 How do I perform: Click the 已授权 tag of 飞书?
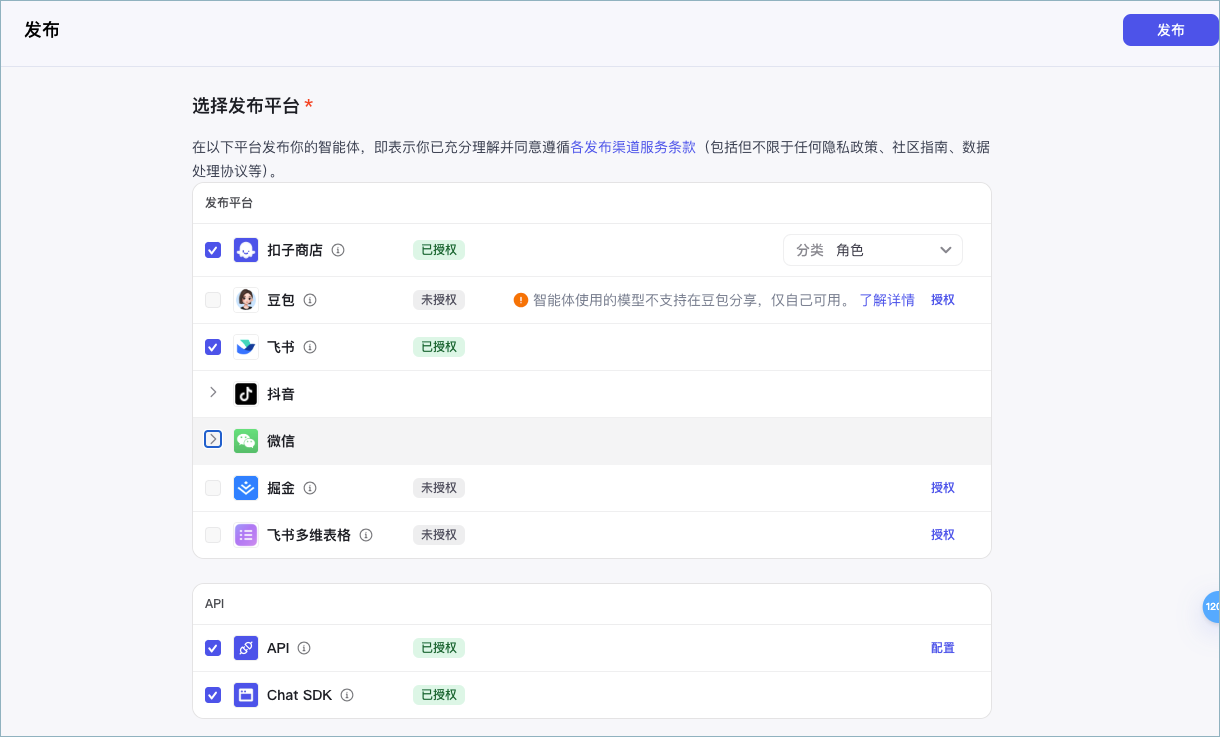439,347
